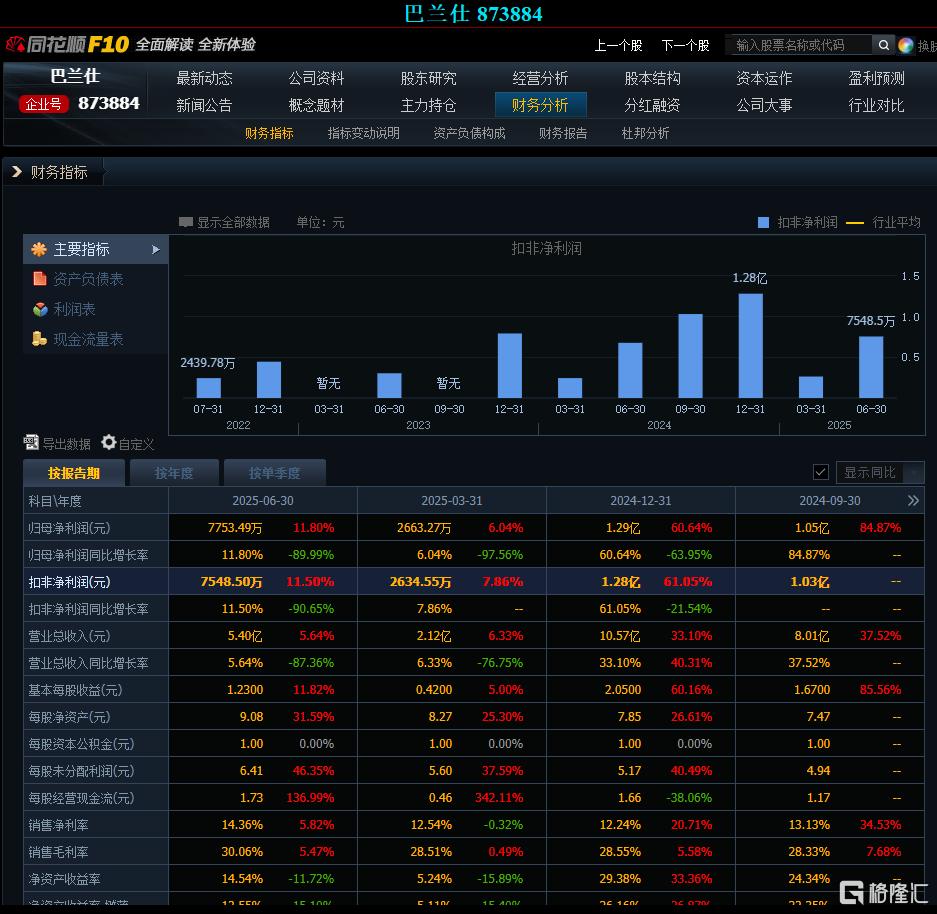Viewport: 937px width, 914px height.
Task: Open the 最新动态 menu item
Action: pyautogui.click(x=204, y=78)
